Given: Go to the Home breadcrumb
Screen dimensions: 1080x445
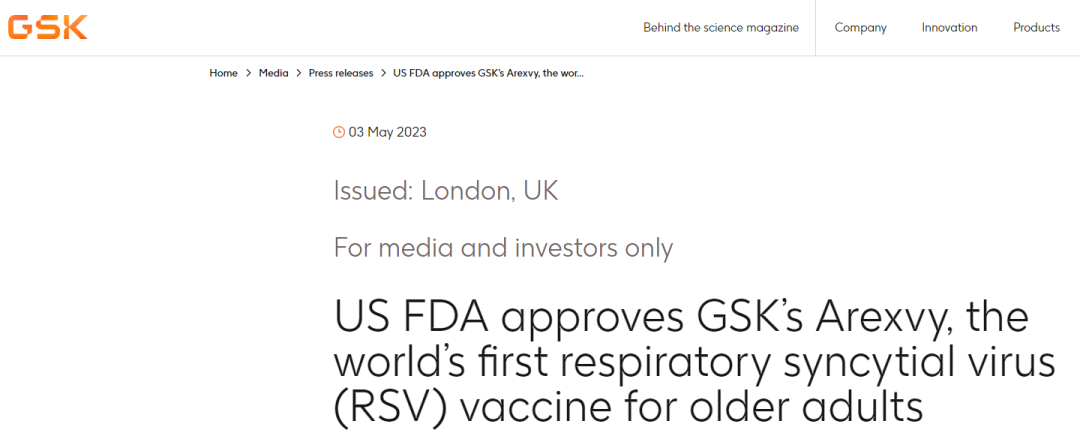Looking at the screenshot, I should [223, 73].
